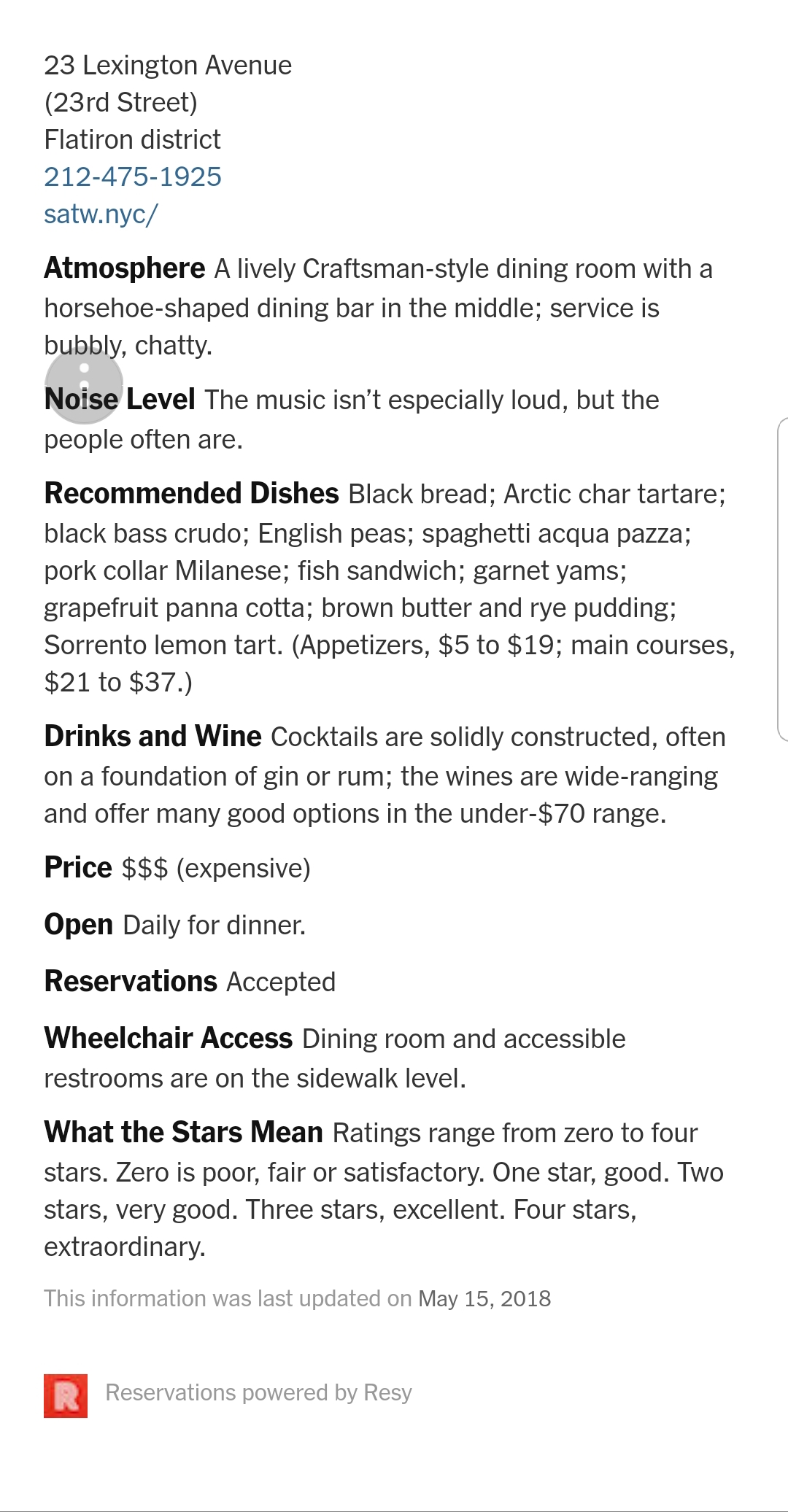This screenshot has height=1512, width=788.
Task: Tap the '(23rd Street)' cross-street text
Action: [121, 103]
